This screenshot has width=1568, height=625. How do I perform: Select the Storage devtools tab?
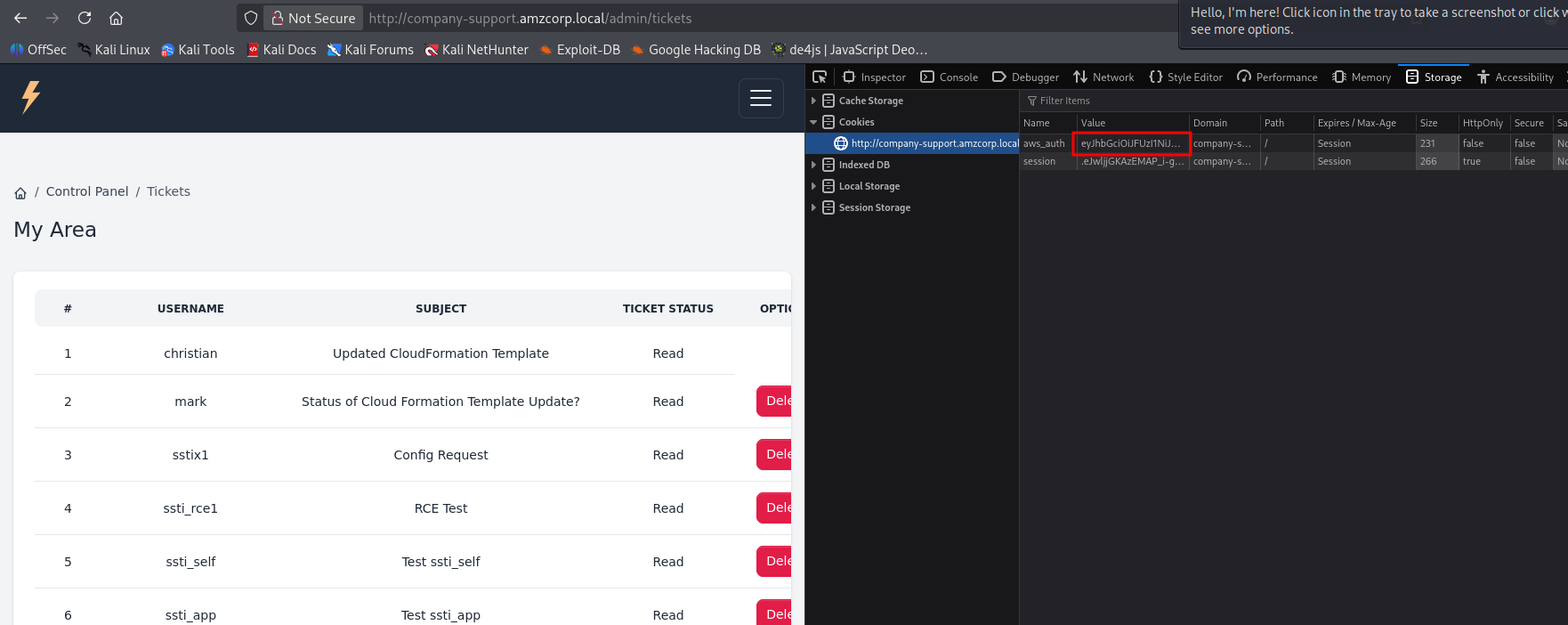[x=1434, y=77]
